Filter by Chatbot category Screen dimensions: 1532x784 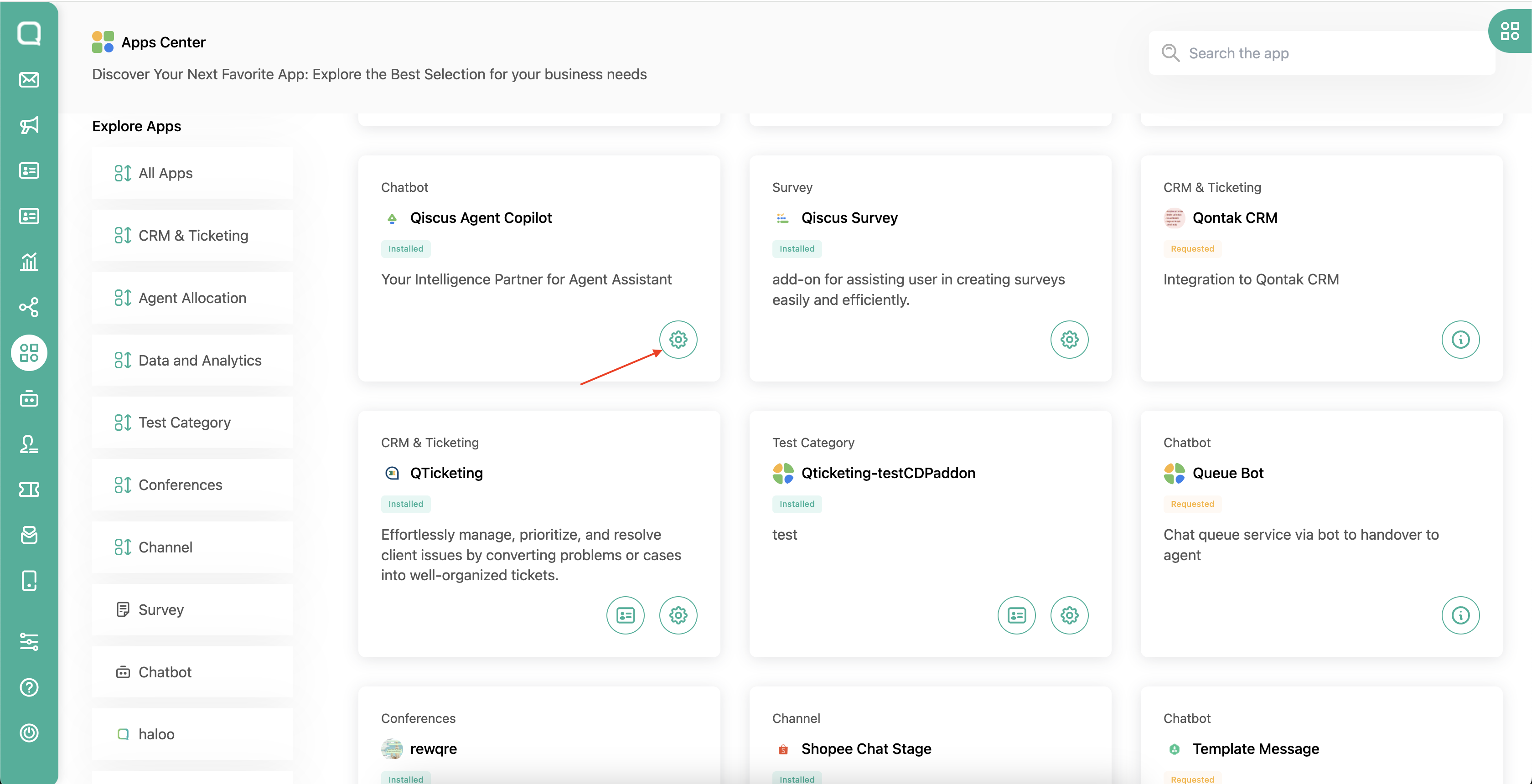(x=192, y=672)
